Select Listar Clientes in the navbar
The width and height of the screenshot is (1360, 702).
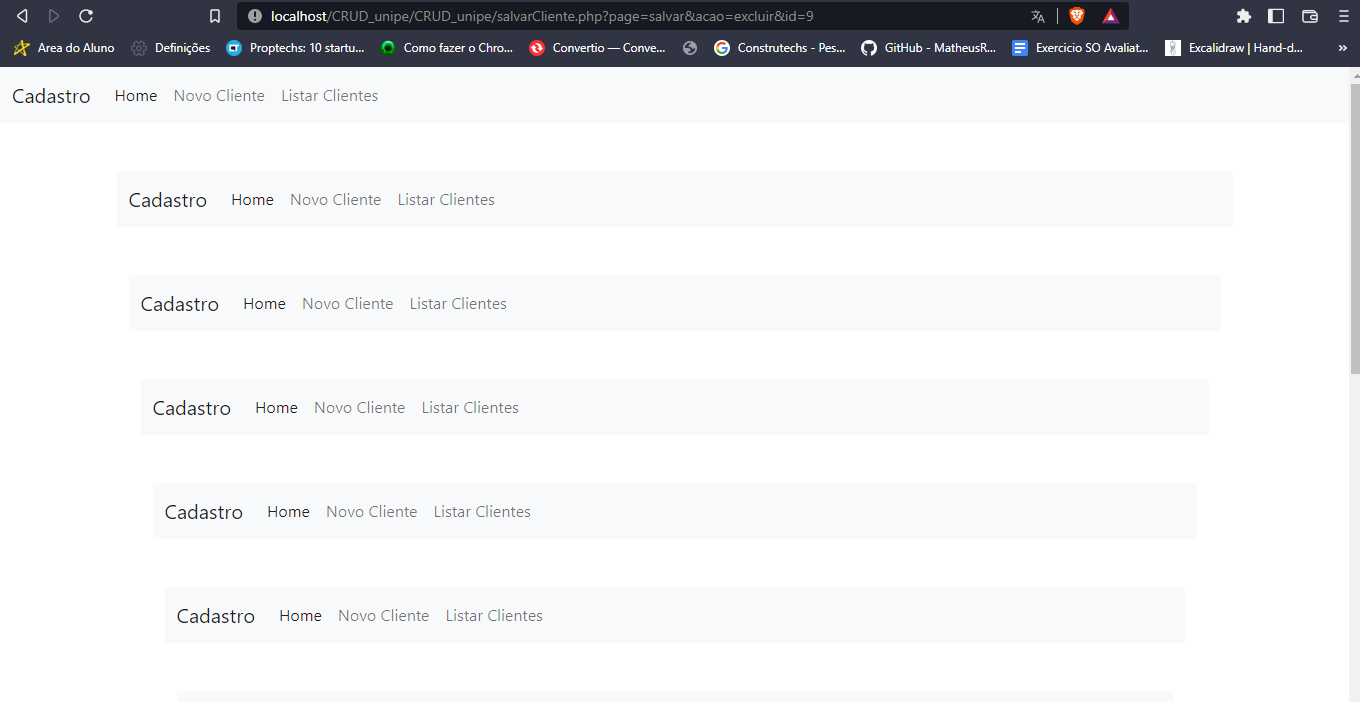[x=329, y=95]
